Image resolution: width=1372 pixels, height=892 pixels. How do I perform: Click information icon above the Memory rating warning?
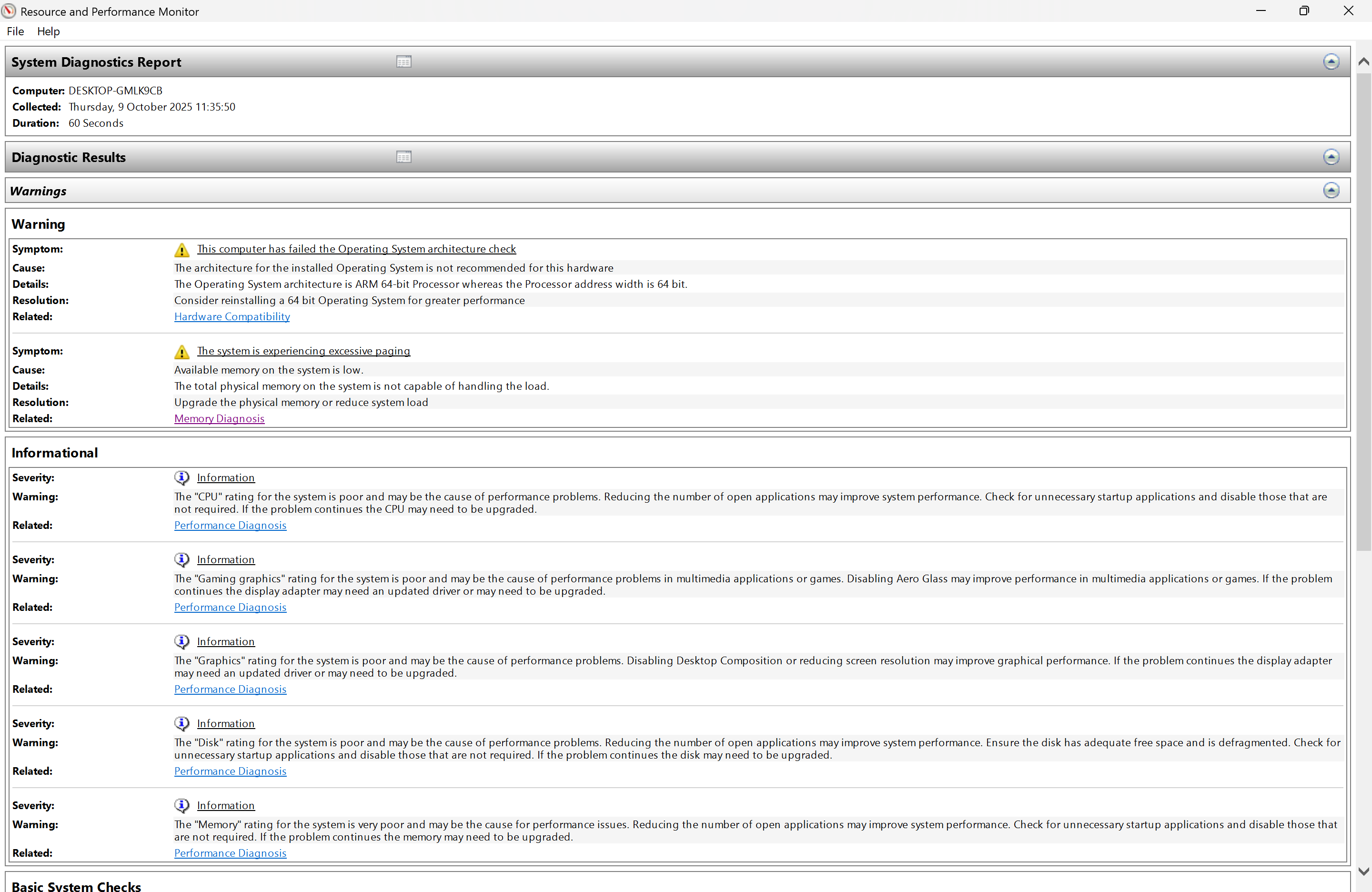(x=182, y=805)
